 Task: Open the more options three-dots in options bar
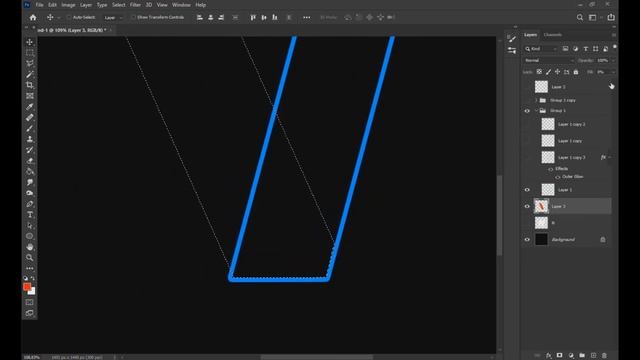pos(307,17)
